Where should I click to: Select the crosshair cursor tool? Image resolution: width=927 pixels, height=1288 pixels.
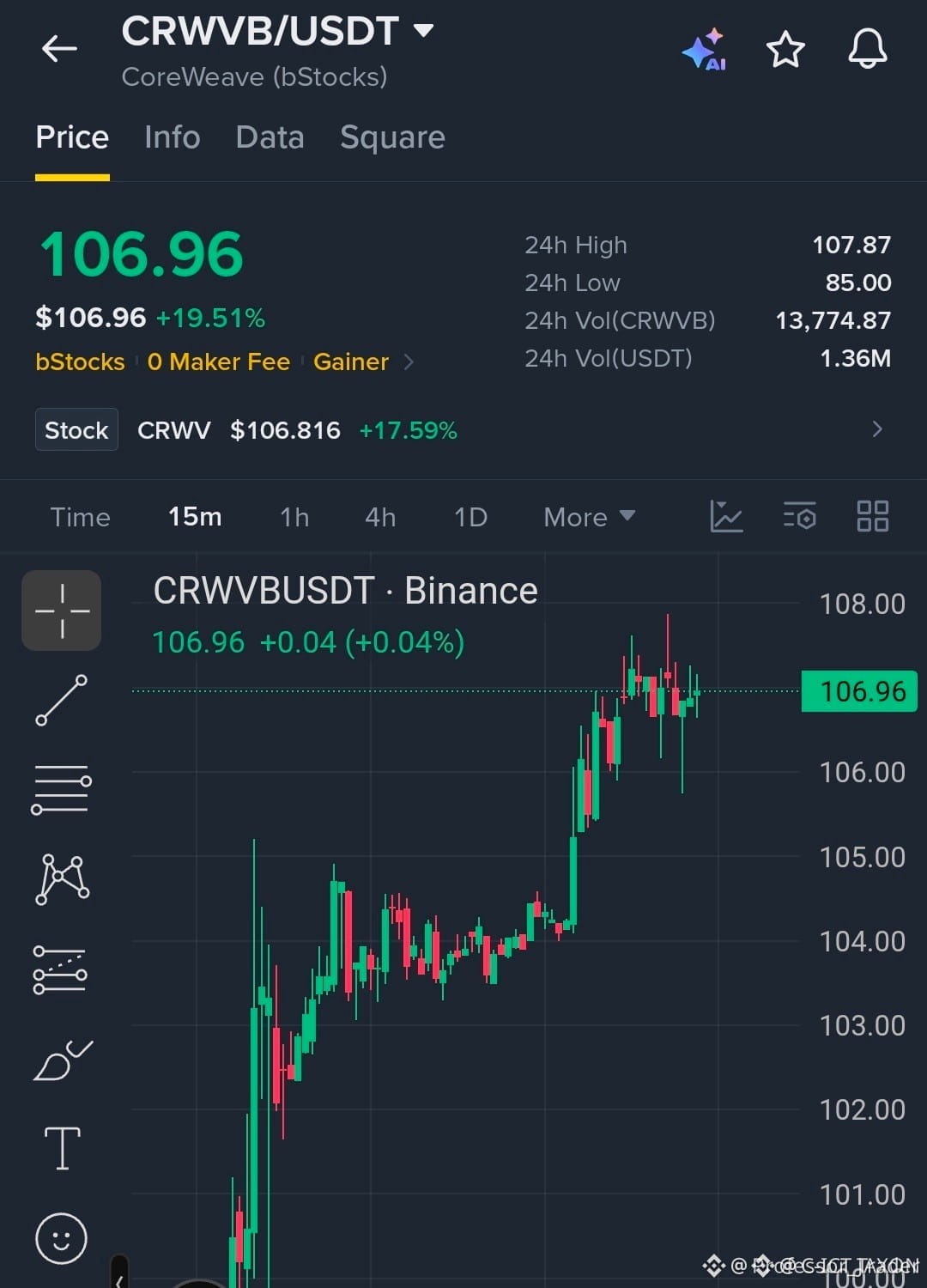(x=61, y=611)
